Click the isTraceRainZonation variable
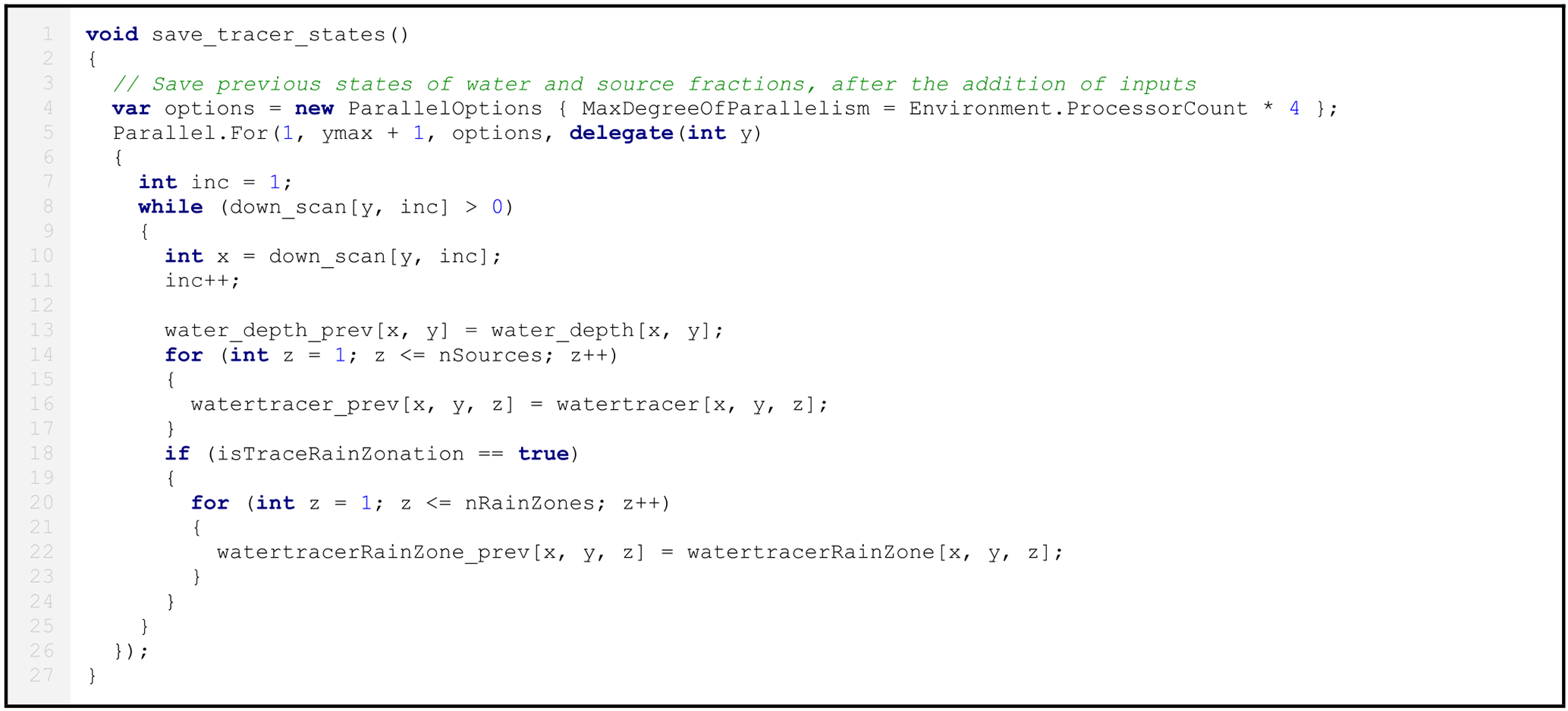The height and width of the screenshot is (711, 1568). coord(340,454)
